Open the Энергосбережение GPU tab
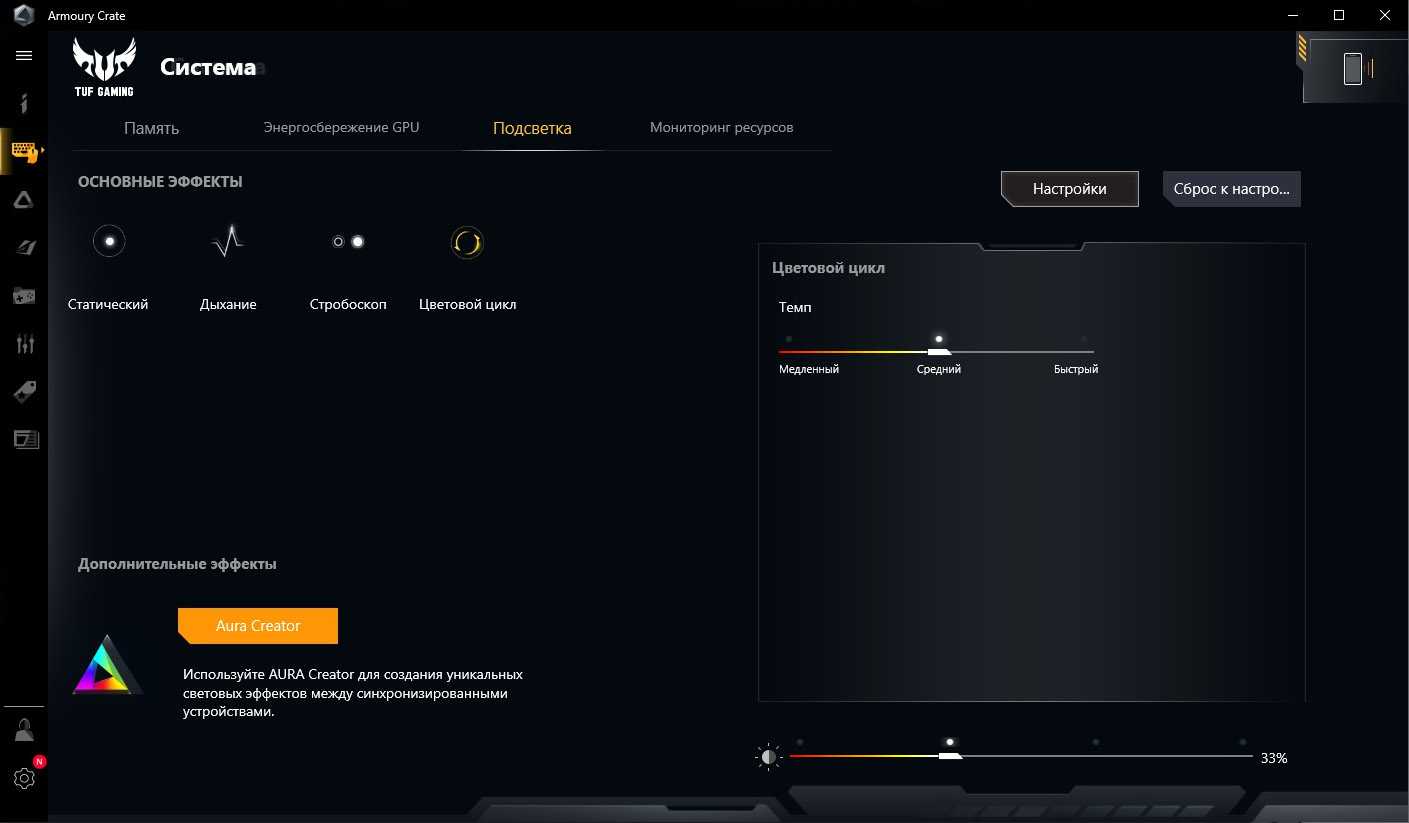This screenshot has height=823, width=1409. (x=341, y=128)
